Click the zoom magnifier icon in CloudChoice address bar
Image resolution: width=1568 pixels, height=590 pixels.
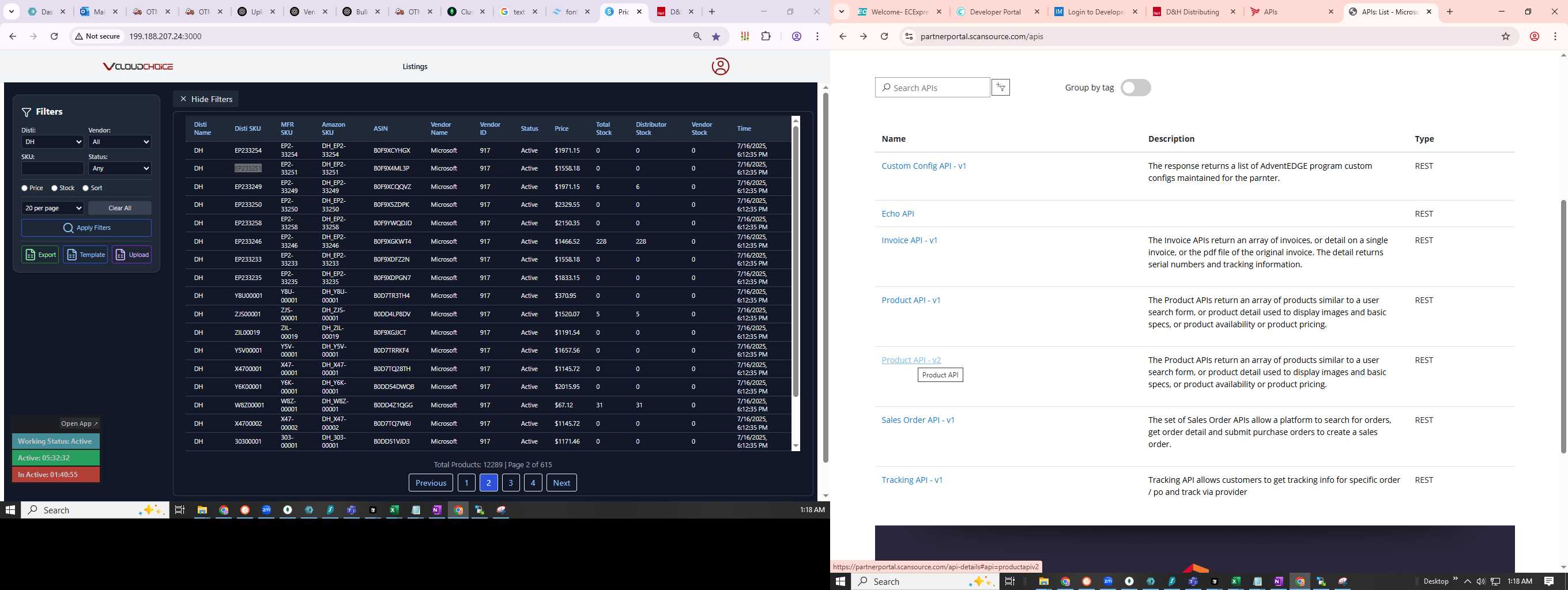coord(697,36)
